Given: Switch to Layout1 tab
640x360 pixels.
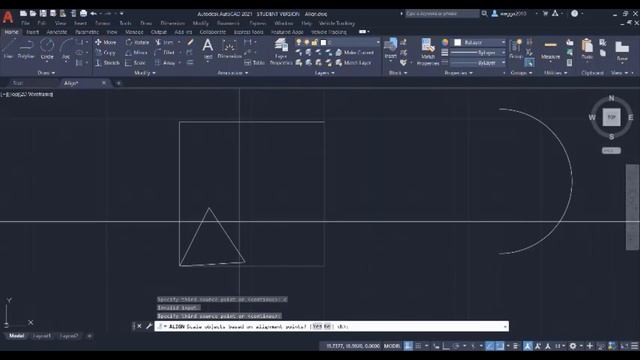Looking at the screenshot, I should tap(42, 336).
